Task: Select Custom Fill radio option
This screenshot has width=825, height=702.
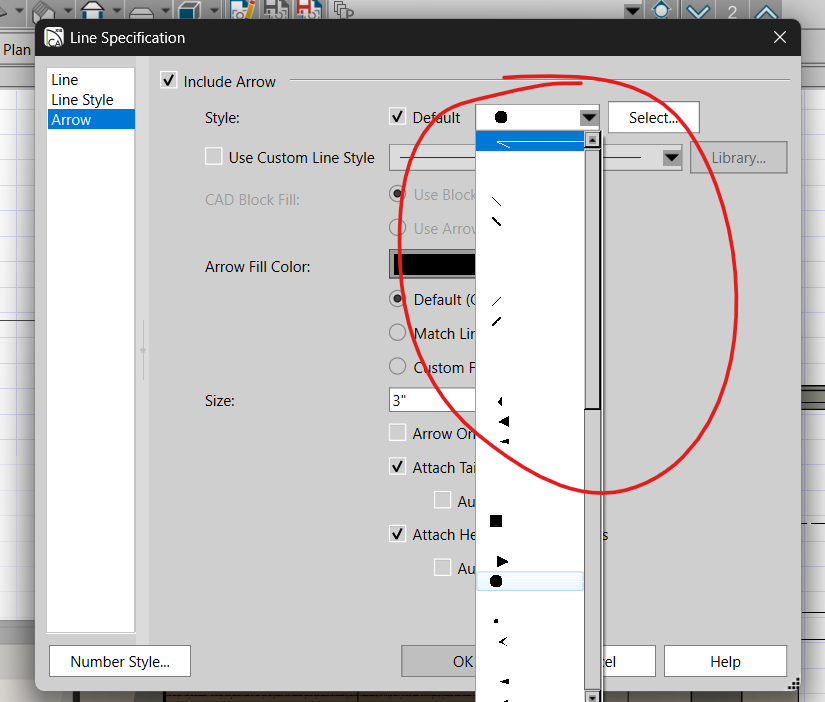Action: point(397,366)
